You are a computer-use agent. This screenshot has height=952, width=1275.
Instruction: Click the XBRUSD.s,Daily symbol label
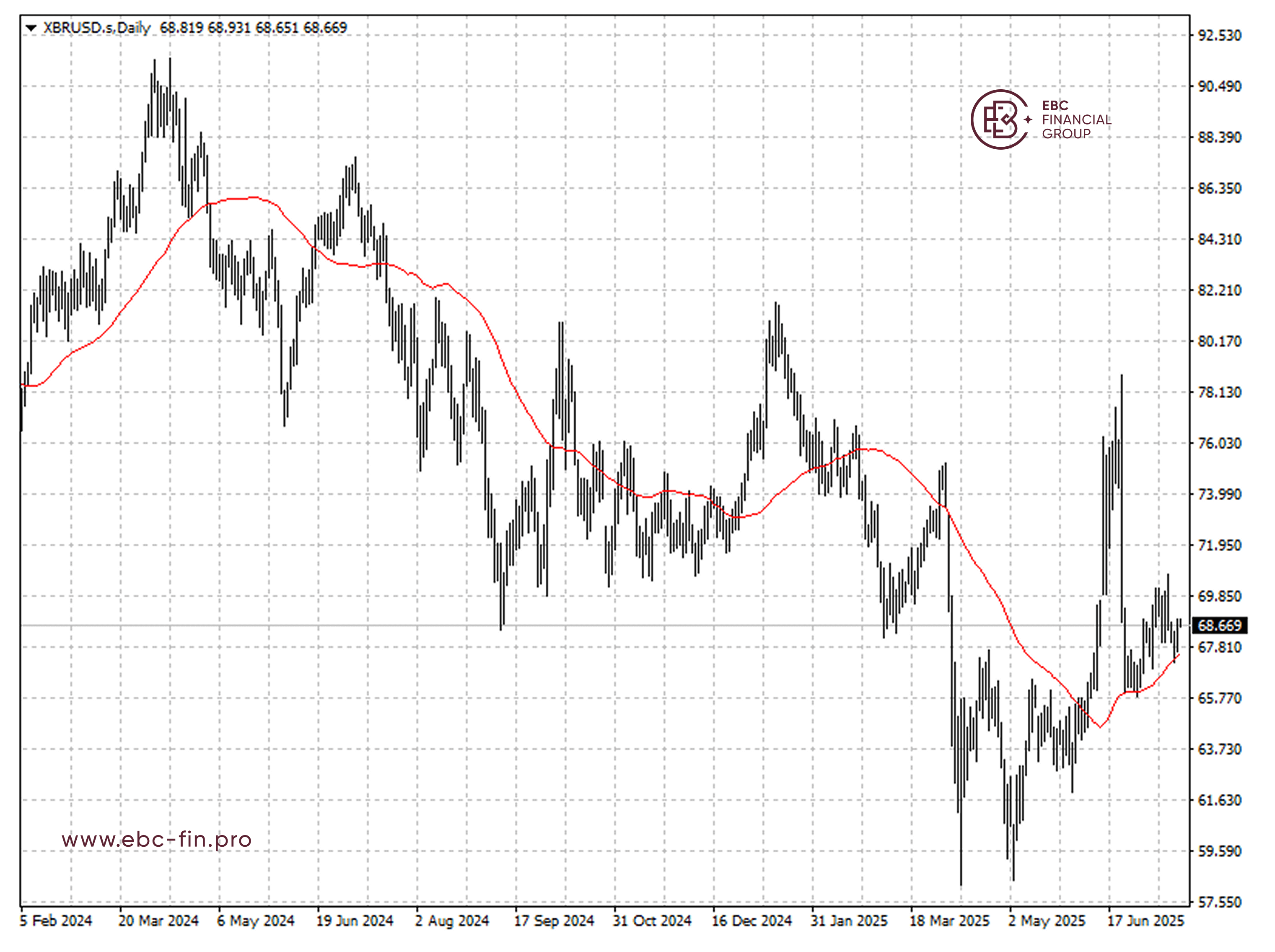pyautogui.click(x=97, y=28)
